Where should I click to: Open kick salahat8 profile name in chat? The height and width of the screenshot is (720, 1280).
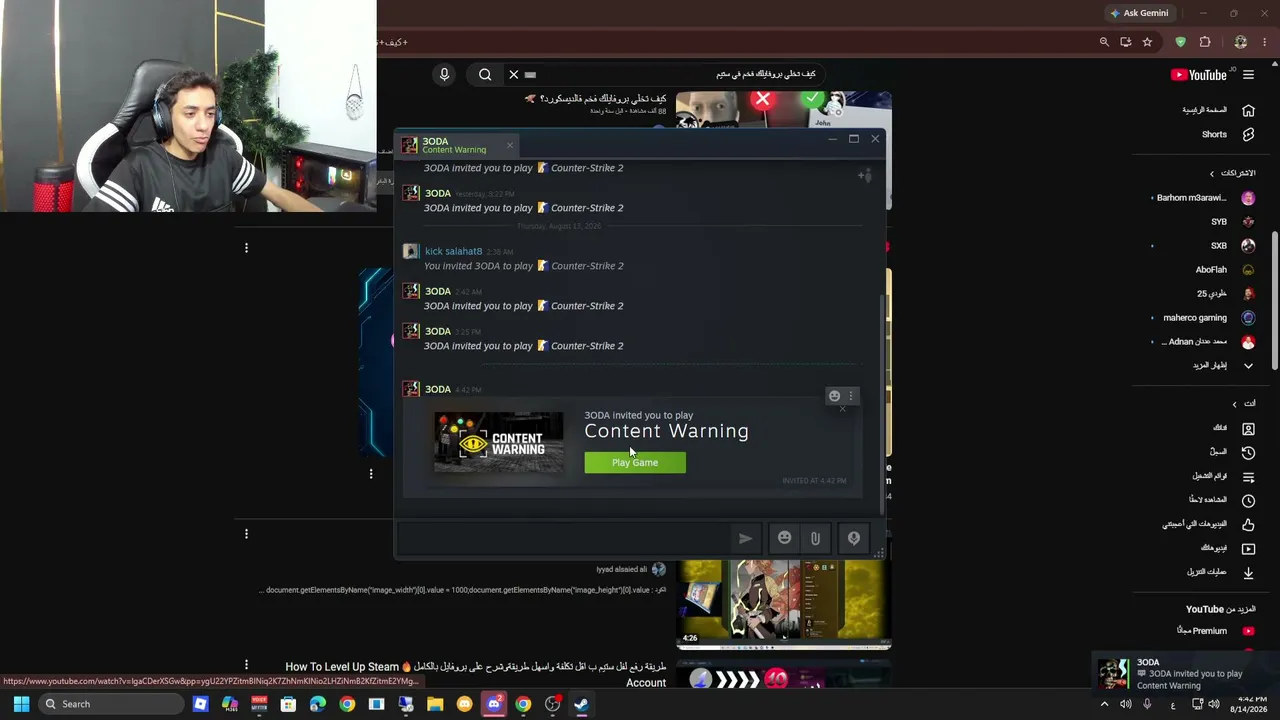(453, 251)
